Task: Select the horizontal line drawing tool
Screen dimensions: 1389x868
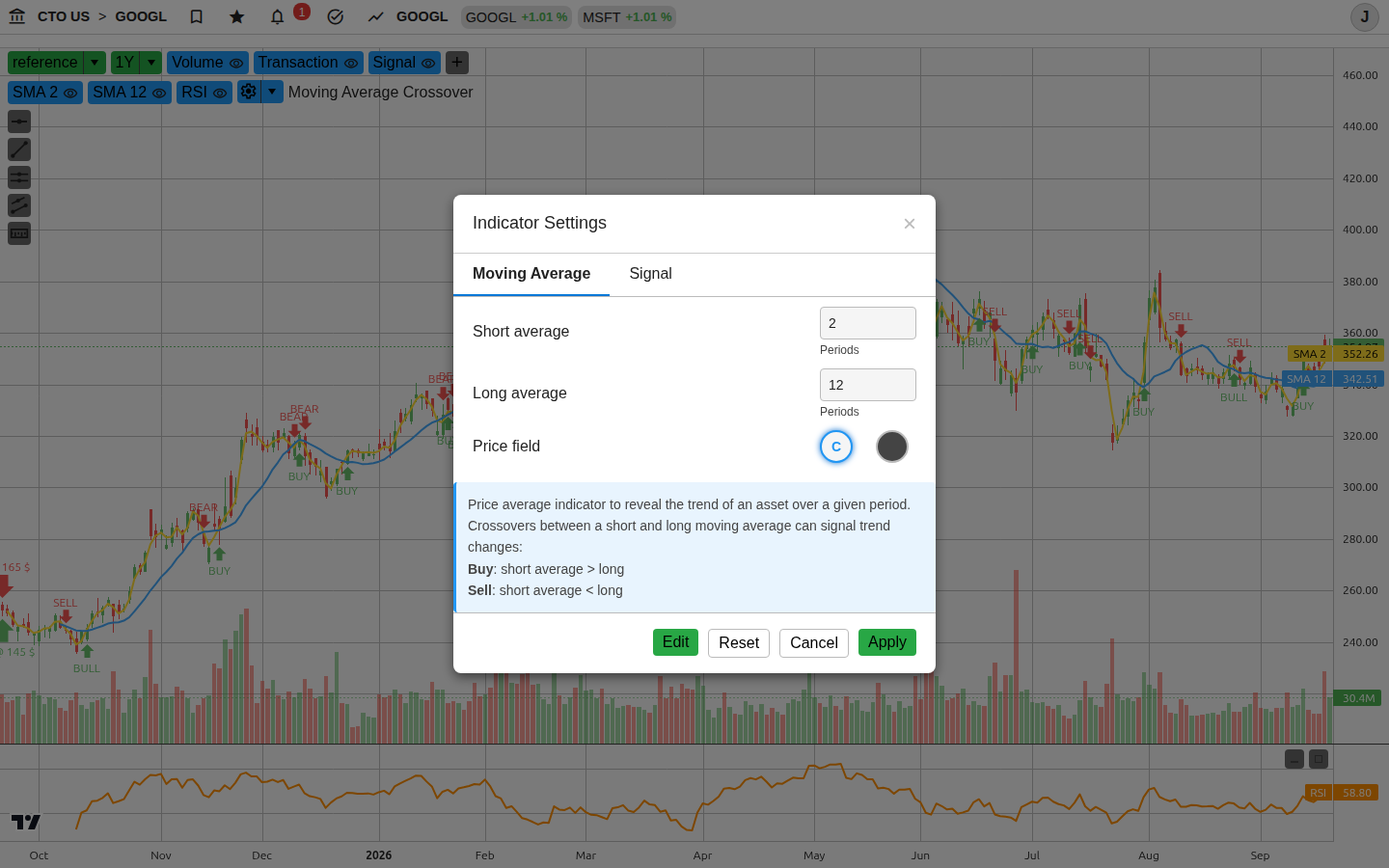Action: [x=19, y=122]
